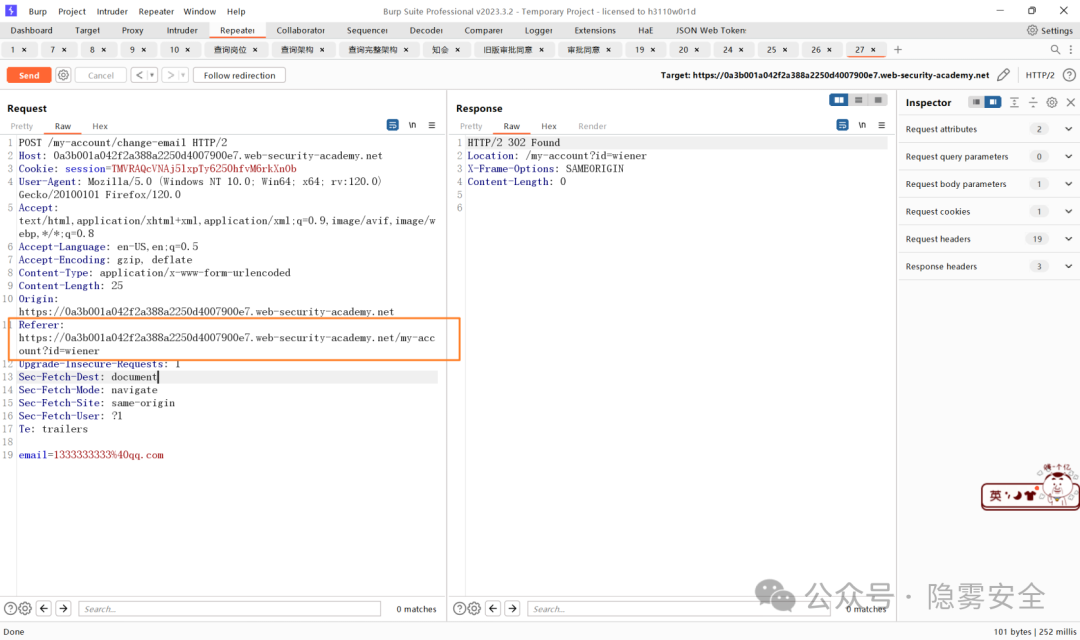Image resolution: width=1080 pixels, height=640 pixels.
Task: Switch to the Logger tab
Action: click(538, 30)
